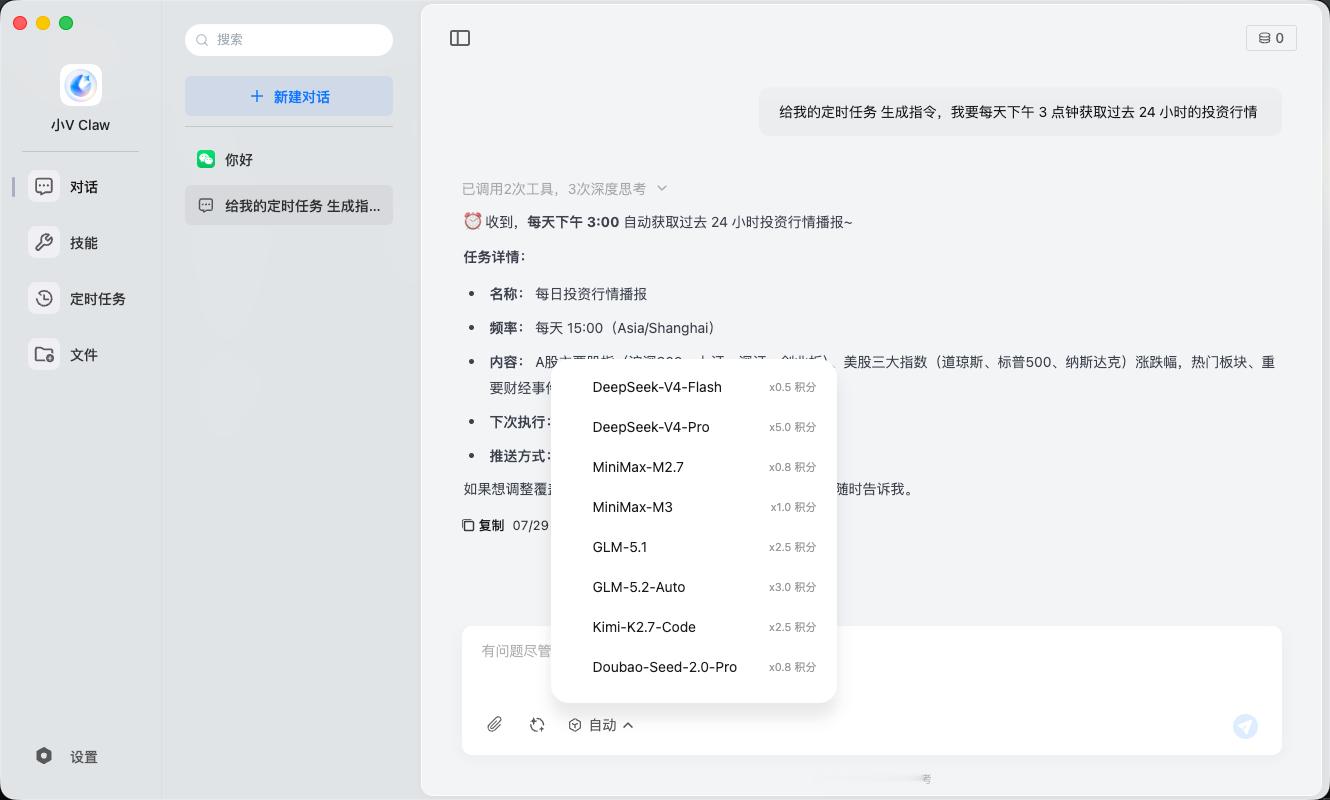Select DeepSeek-V4-Flash from model list
The height and width of the screenshot is (800, 1330).
click(694, 387)
